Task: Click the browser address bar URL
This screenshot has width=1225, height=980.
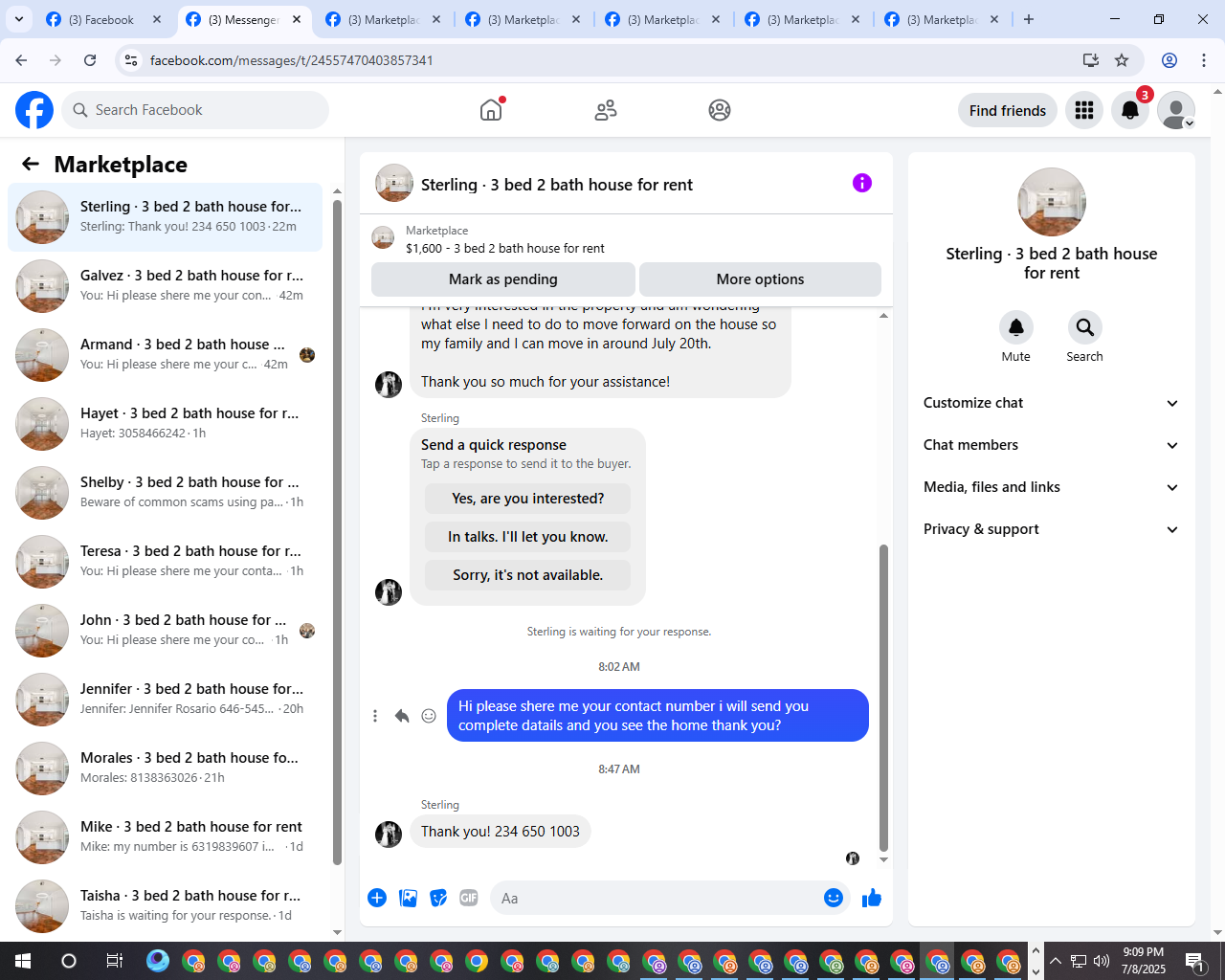Action: [292, 60]
